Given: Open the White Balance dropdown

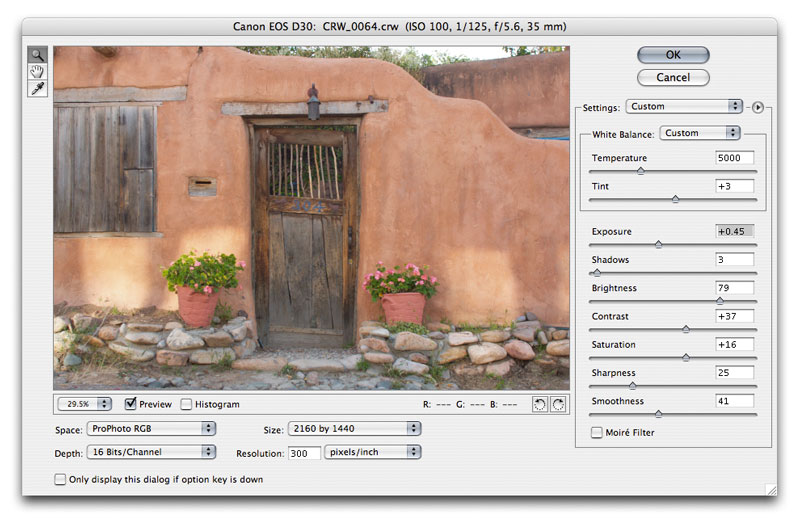Looking at the screenshot, I should tap(700, 133).
